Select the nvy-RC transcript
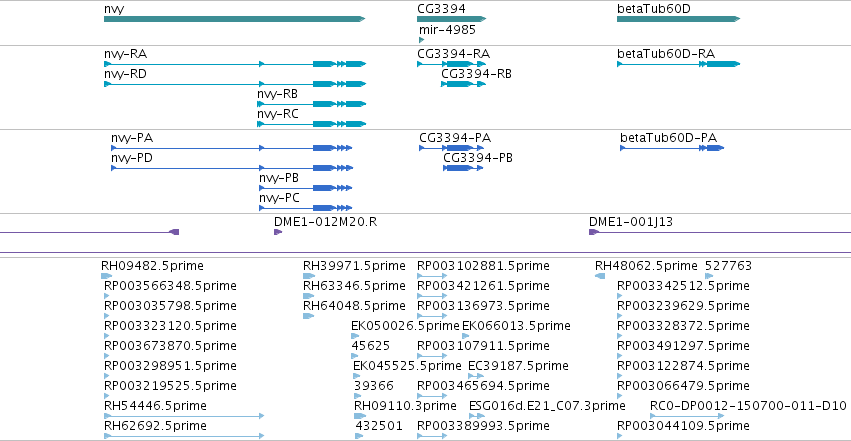851x441 pixels. pyautogui.click(x=312, y=124)
